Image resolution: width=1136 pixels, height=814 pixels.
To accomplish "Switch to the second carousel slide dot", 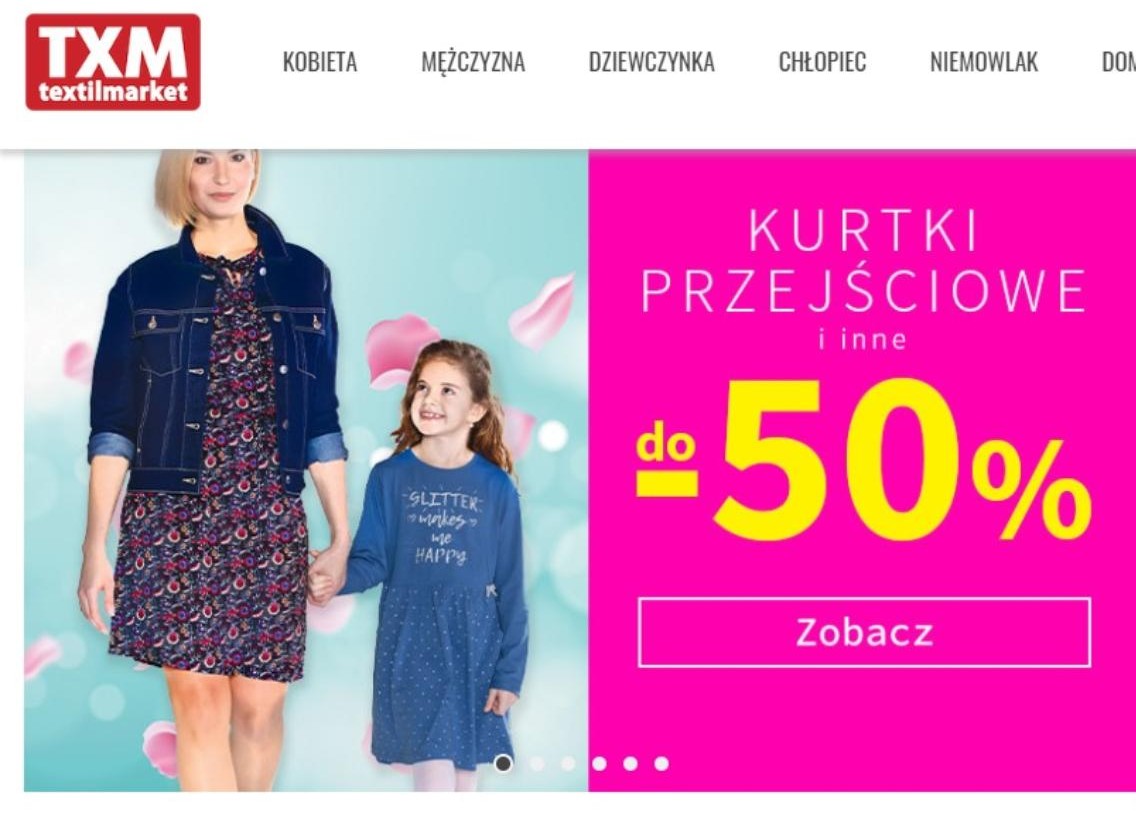I will (536, 763).
